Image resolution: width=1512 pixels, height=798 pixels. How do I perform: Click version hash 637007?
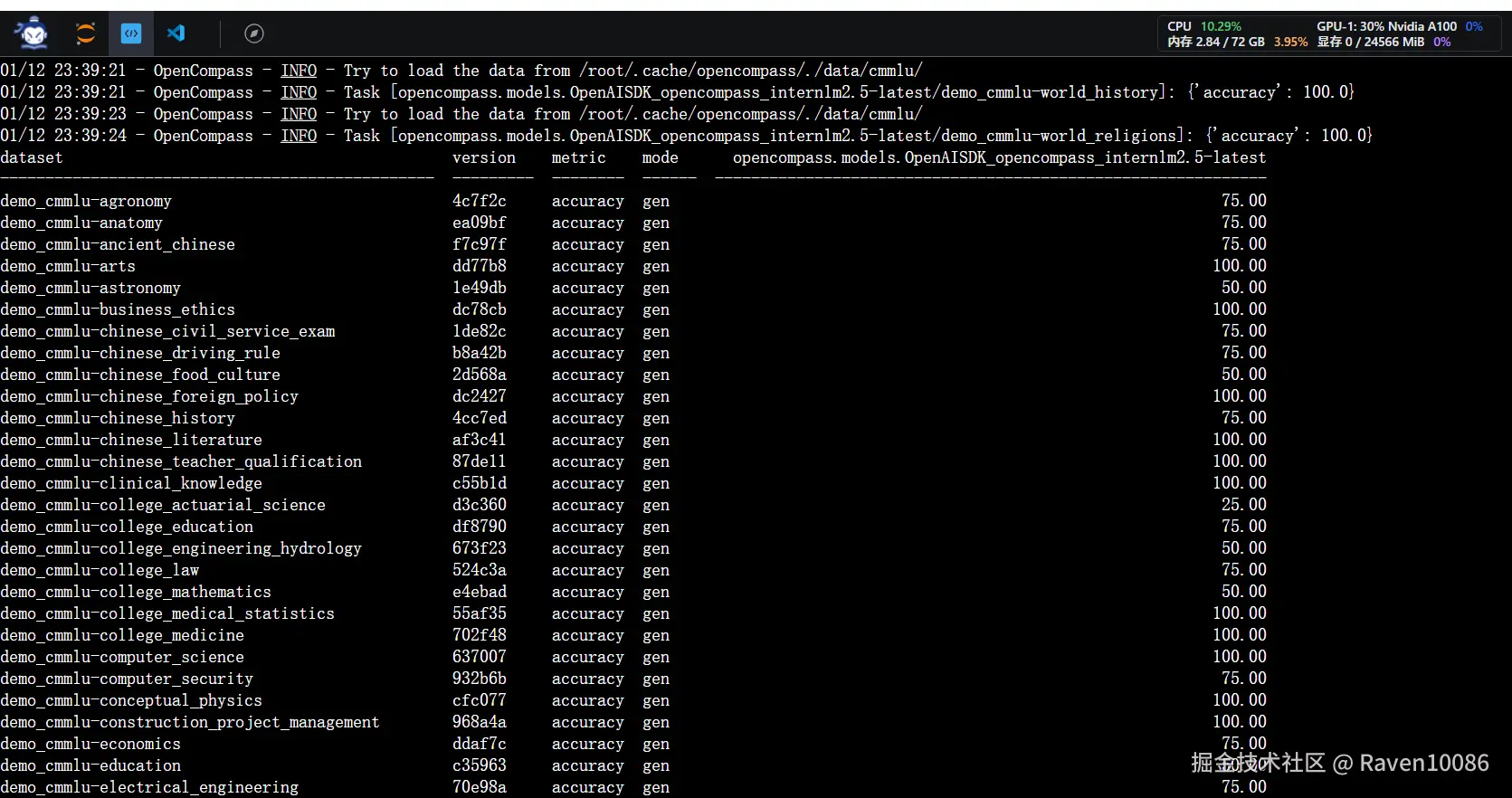[480, 657]
